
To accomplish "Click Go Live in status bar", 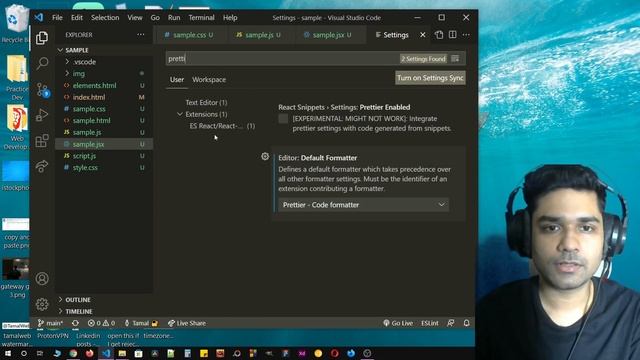I will click(x=398, y=323).
